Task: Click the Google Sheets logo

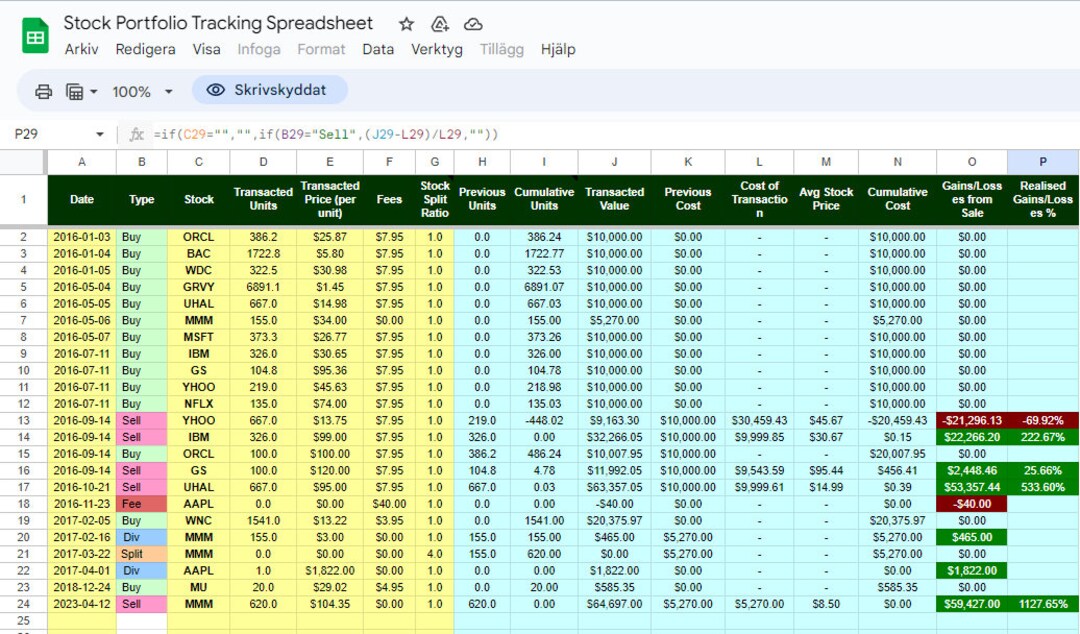Action: coord(35,33)
